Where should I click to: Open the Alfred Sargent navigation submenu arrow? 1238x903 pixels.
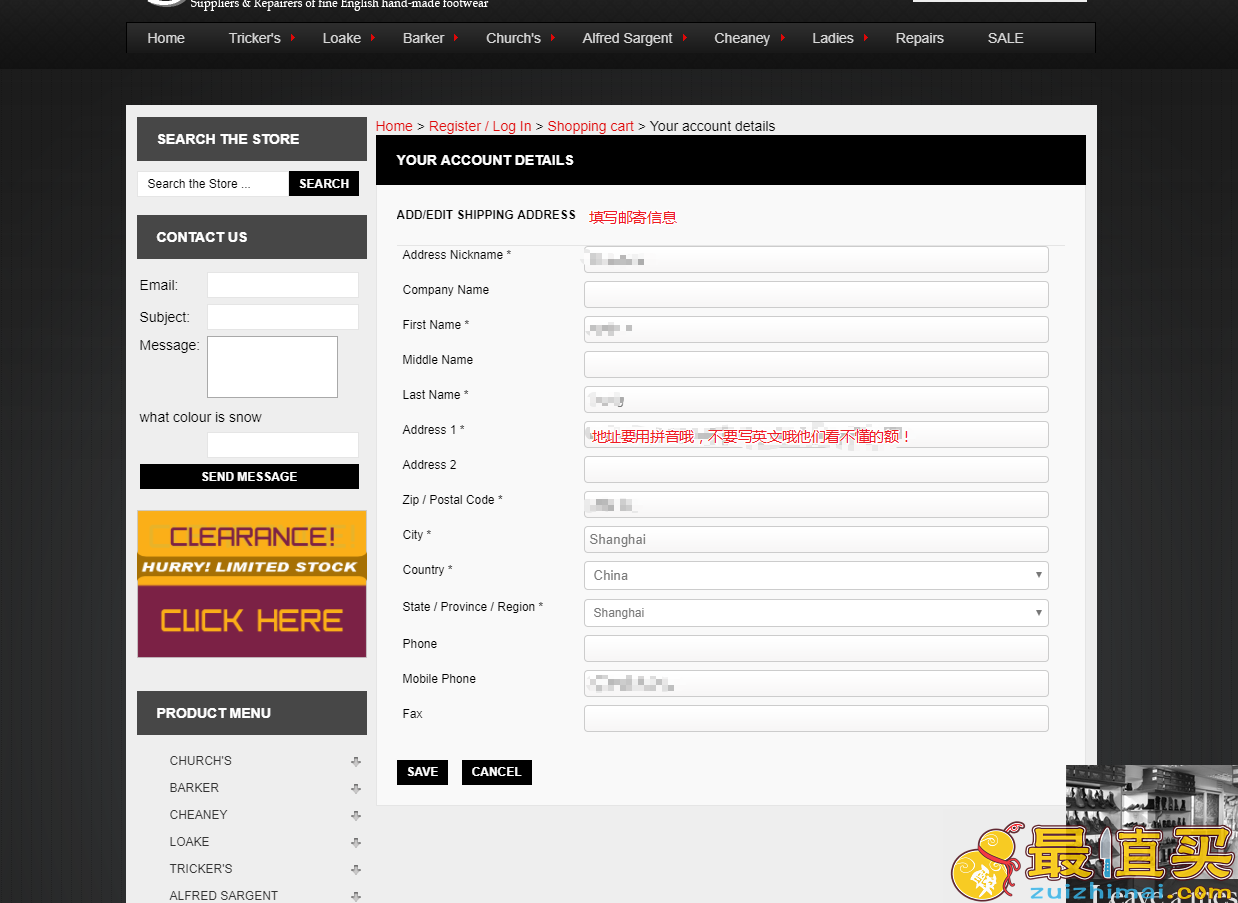(684, 37)
